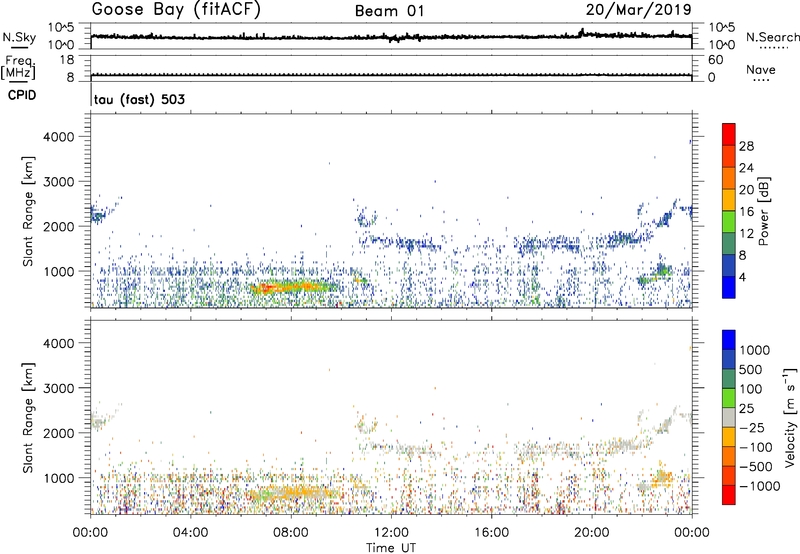The width and height of the screenshot is (800, 554).
Task: Click the '3000' tick in the velocity panel
Action: coord(59,388)
